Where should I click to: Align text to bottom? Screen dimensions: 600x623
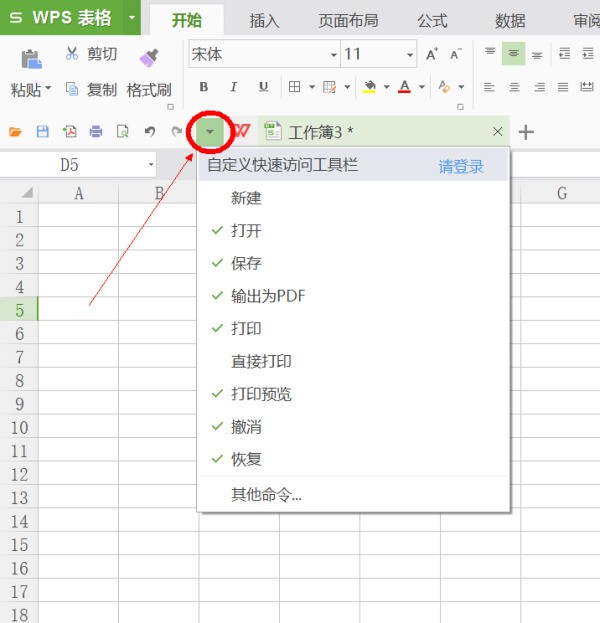click(537, 54)
